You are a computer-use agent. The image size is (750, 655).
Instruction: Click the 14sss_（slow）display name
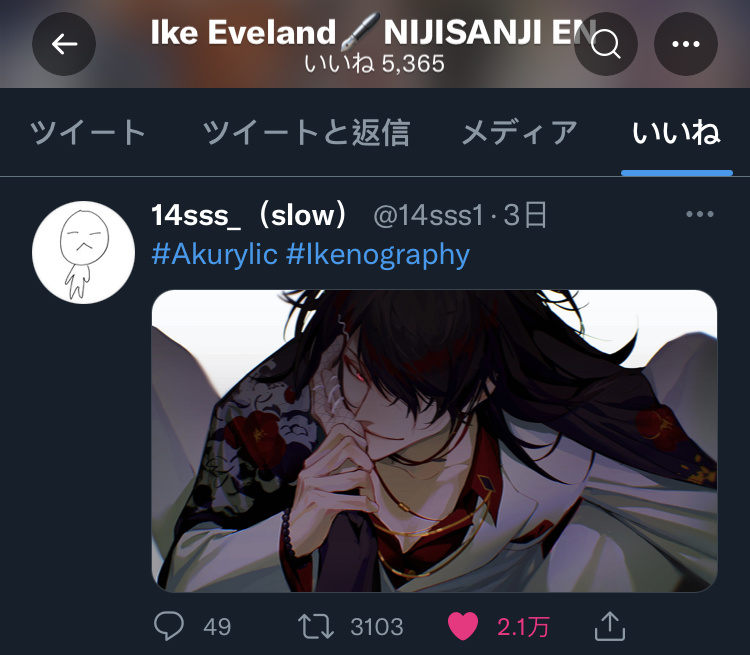[250, 215]
